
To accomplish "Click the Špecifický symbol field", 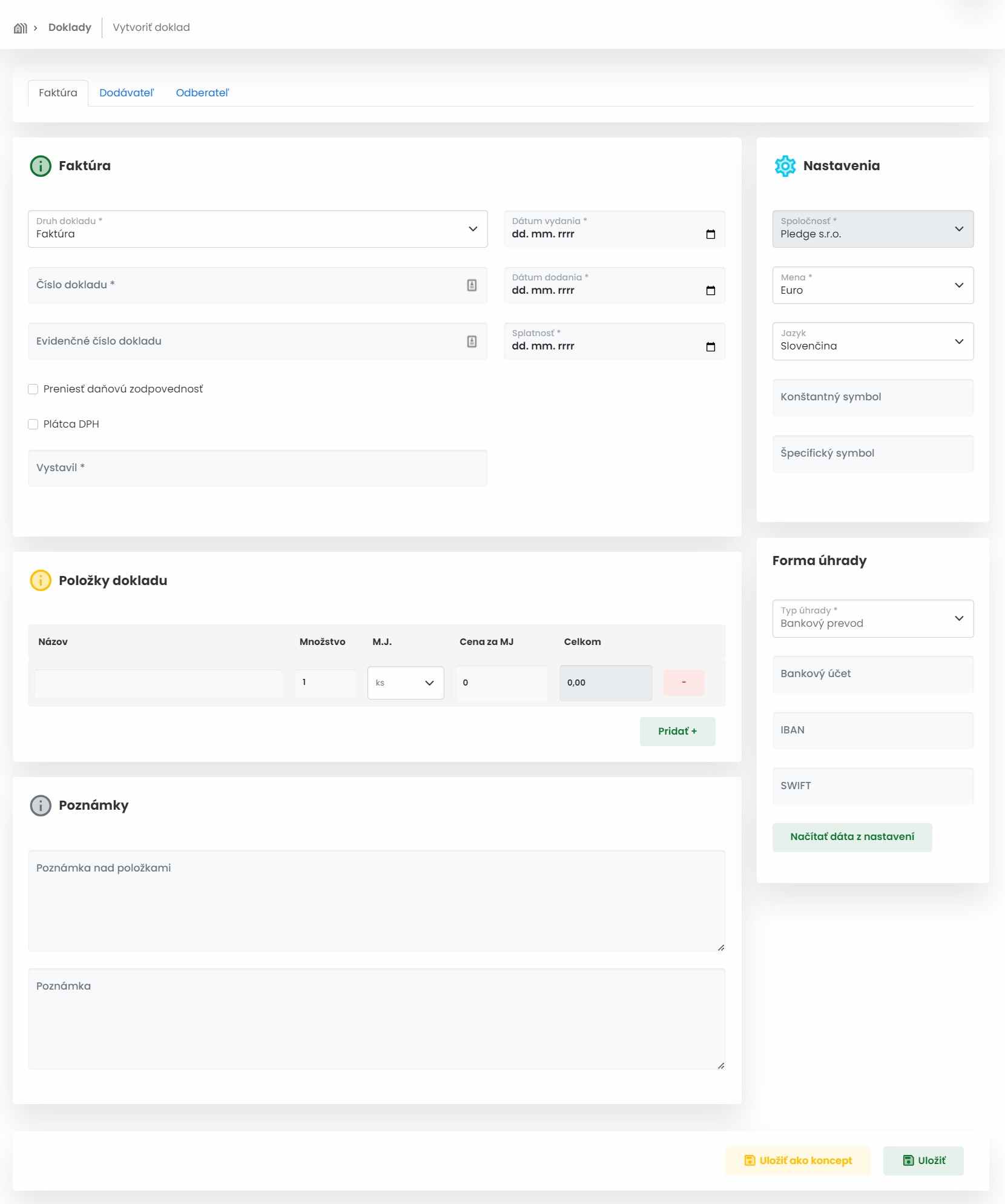I will pos(873,454).
